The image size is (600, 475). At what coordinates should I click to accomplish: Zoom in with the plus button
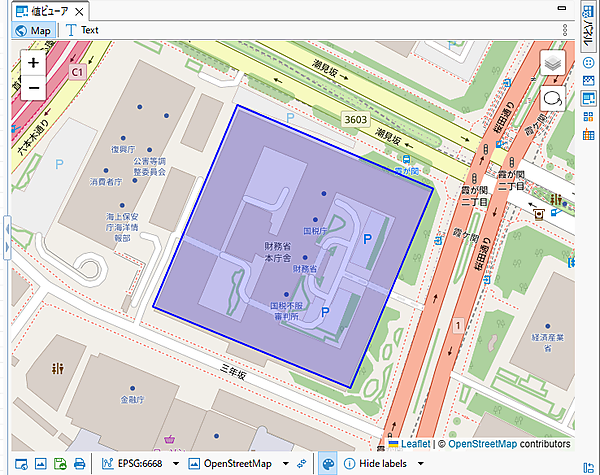tap(34, 62)
